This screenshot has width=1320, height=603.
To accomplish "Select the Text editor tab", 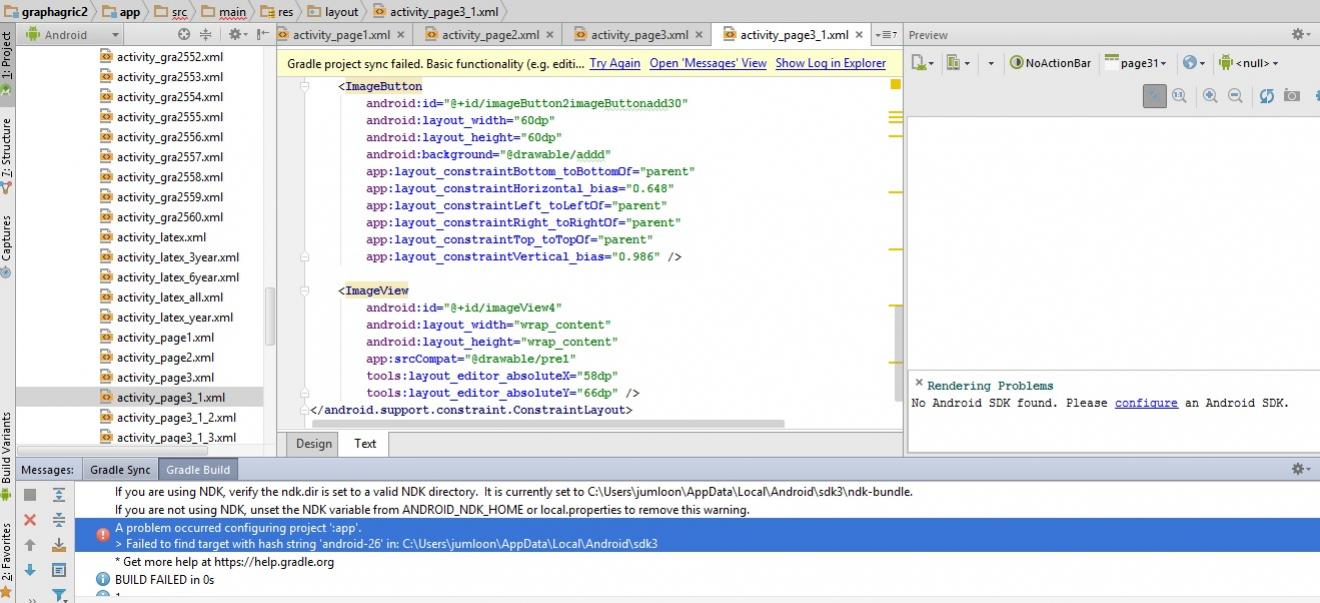I will [365, 444].
